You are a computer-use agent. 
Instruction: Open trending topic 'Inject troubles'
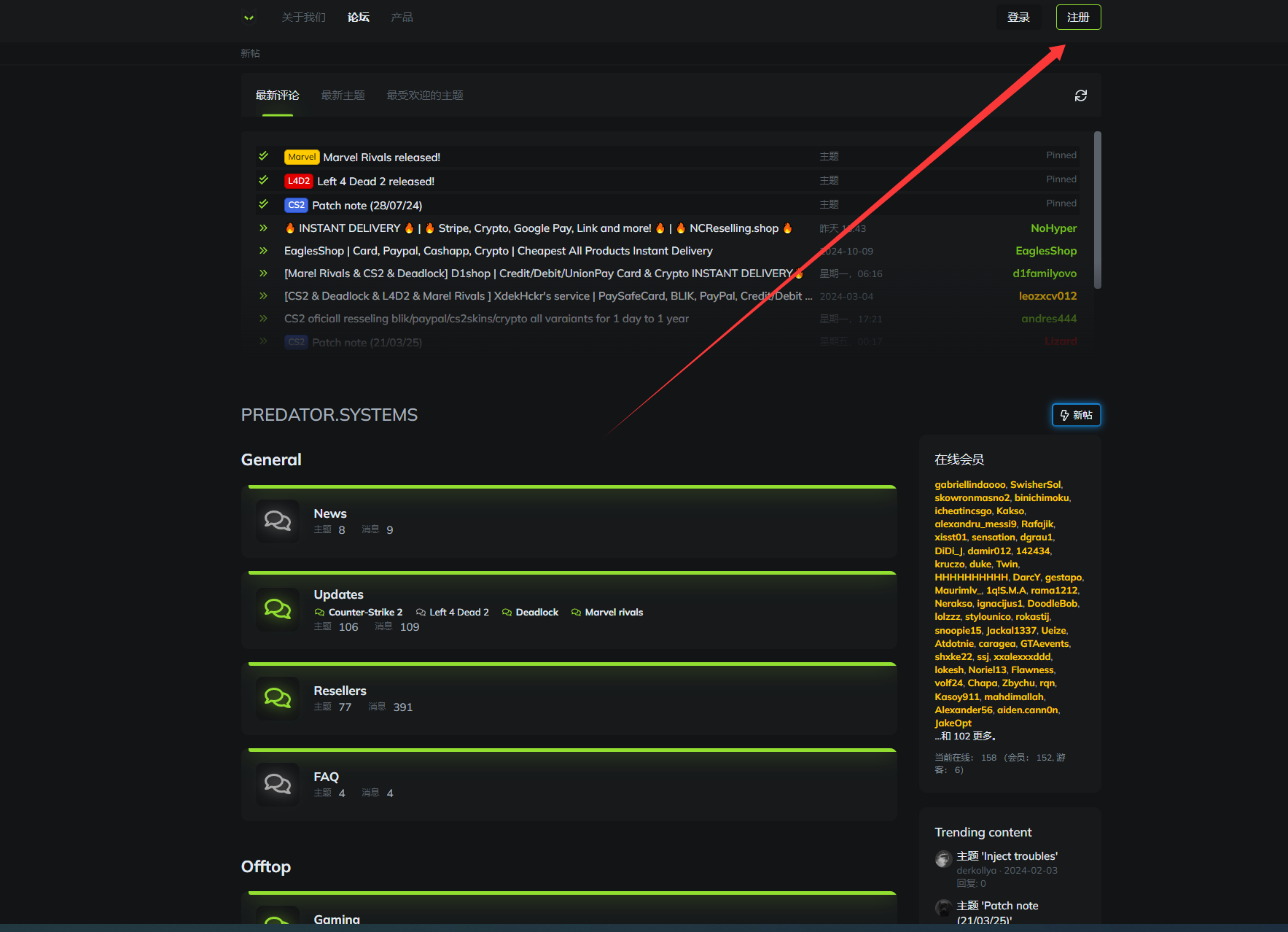[x=1007, y=856]
